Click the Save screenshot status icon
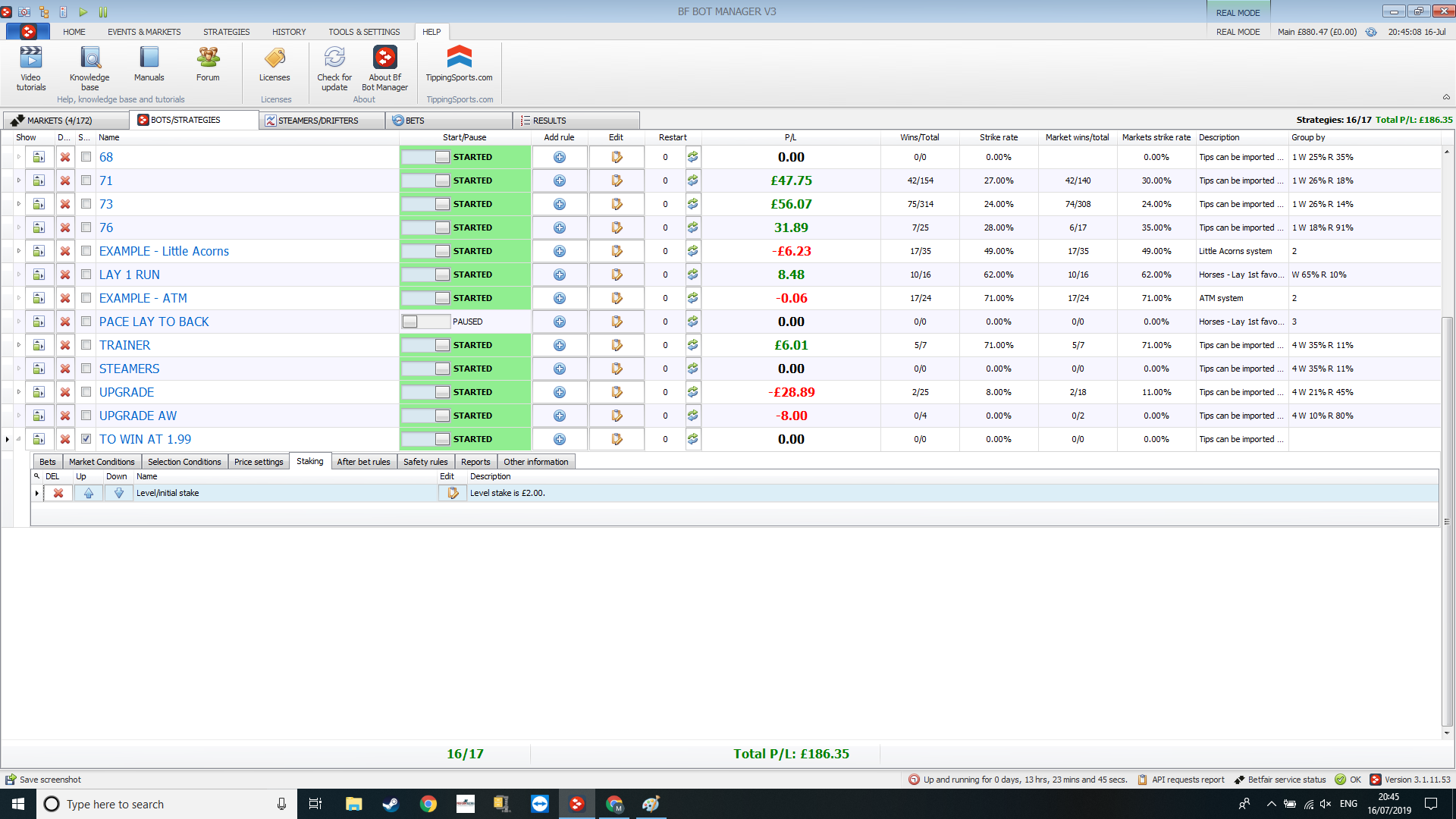 (11, 780)
